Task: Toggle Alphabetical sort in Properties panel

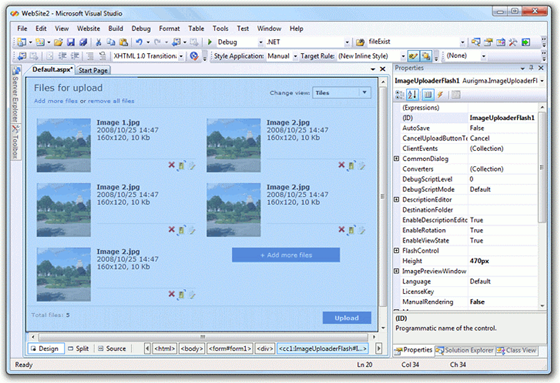Action: [412, 95]
